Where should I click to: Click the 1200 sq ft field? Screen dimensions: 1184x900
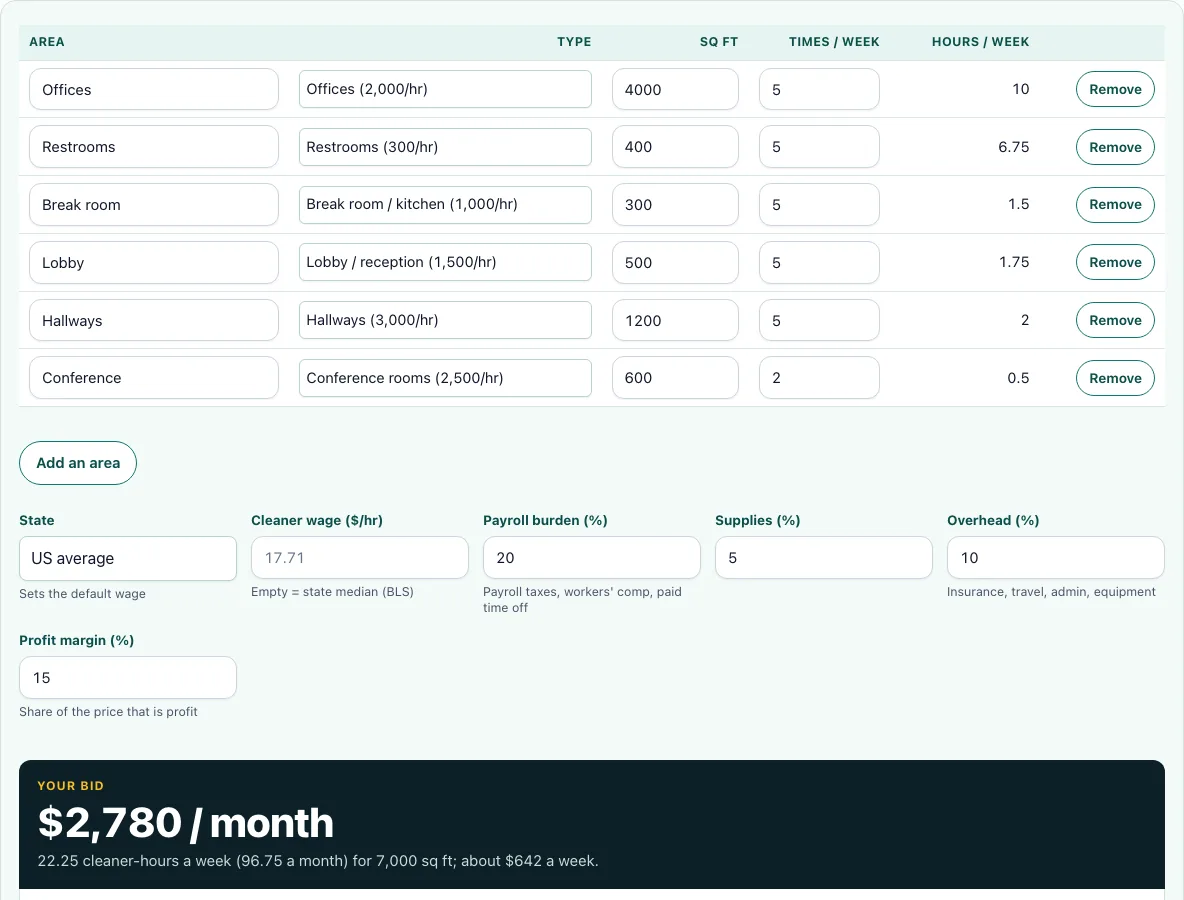coord(675,320)
